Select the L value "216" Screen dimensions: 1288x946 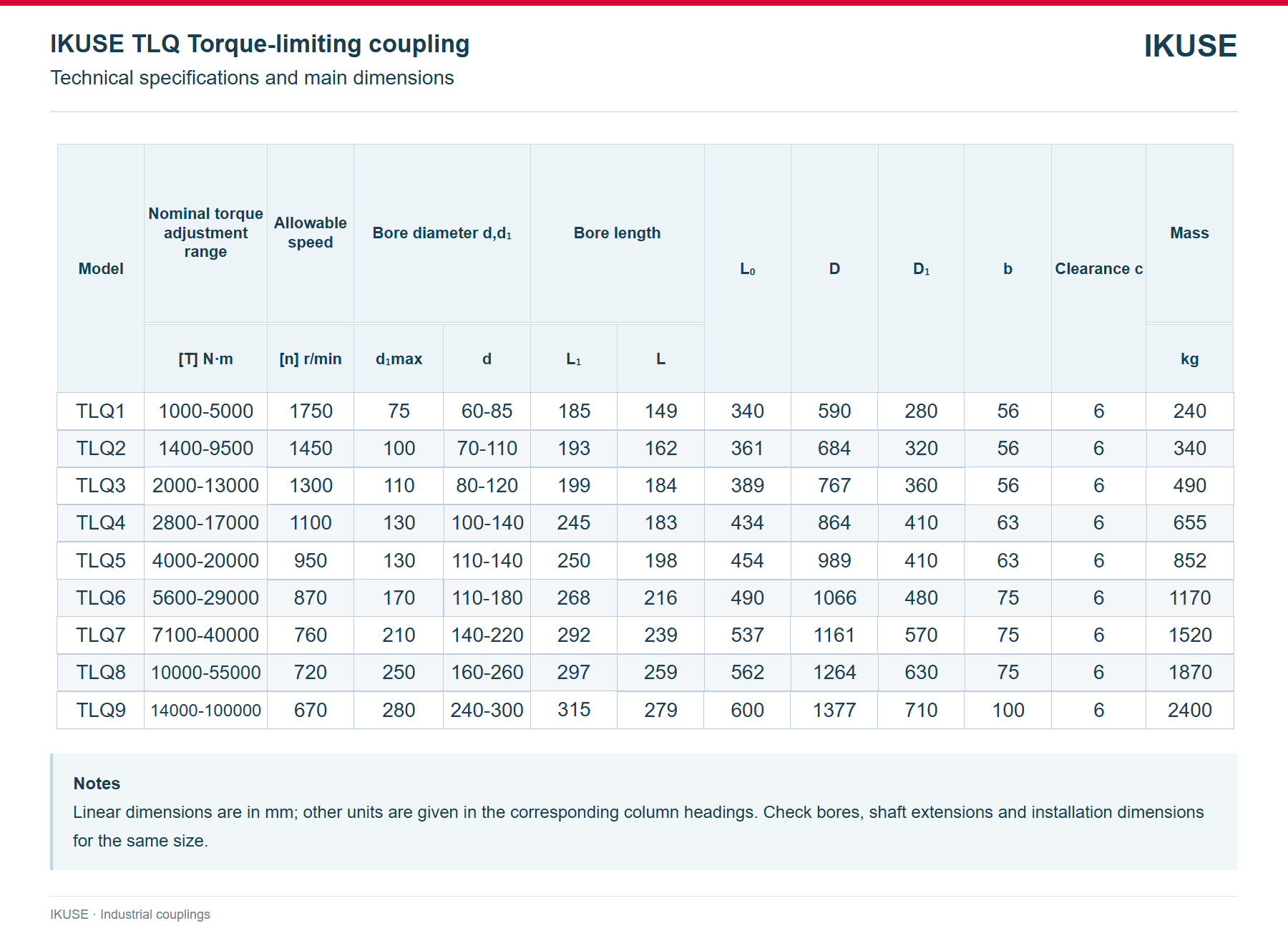[660, 598]
